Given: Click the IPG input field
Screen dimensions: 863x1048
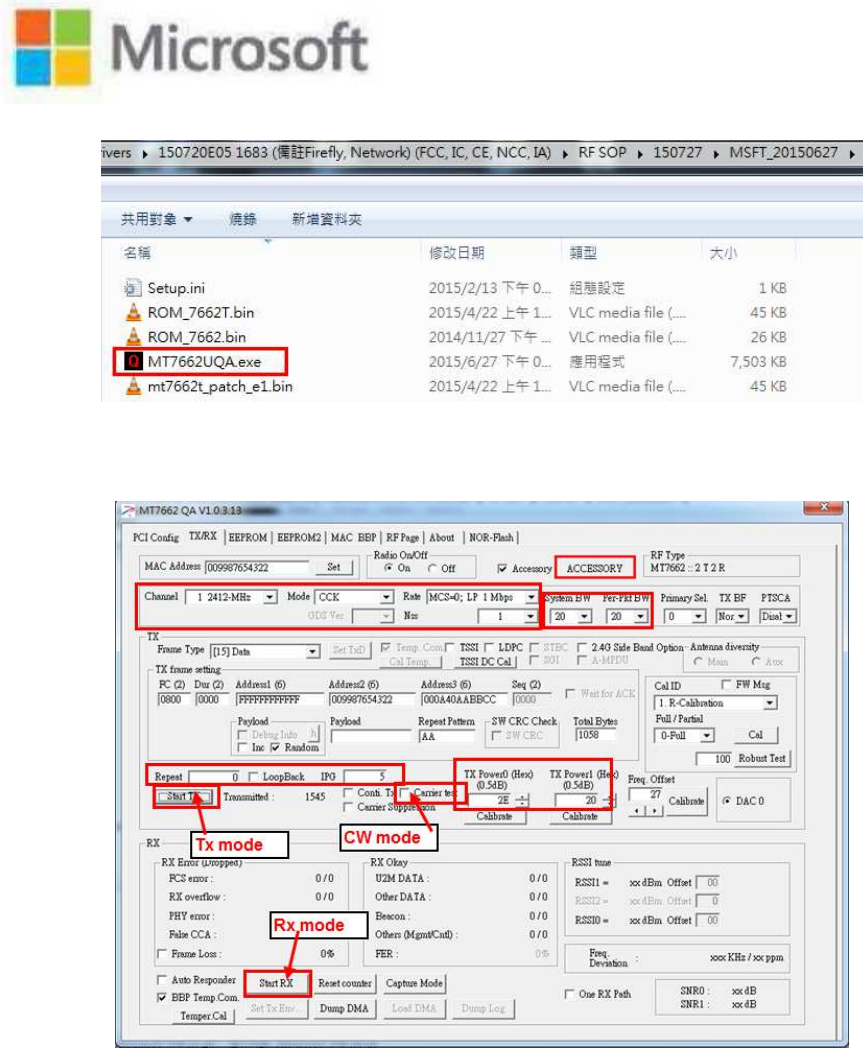Looking at the screenshot, I should tap(366, 777).
